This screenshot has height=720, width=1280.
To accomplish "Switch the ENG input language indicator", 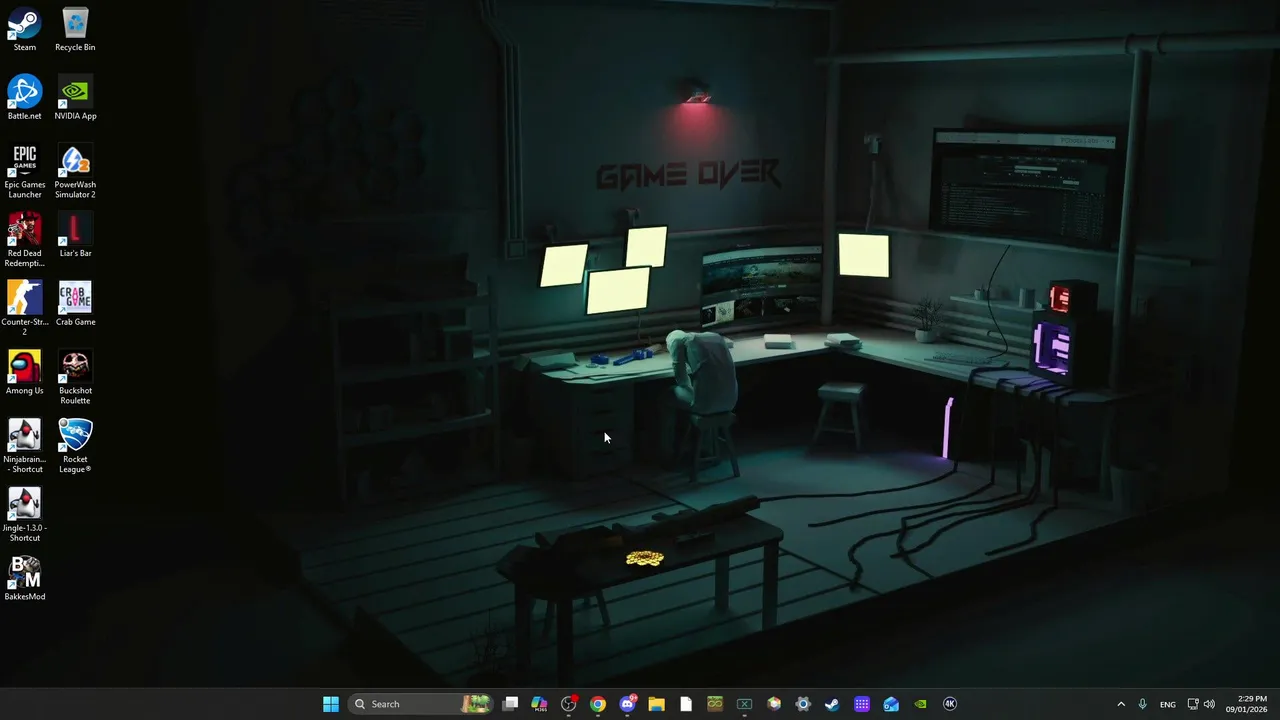I will [1168, 704].
